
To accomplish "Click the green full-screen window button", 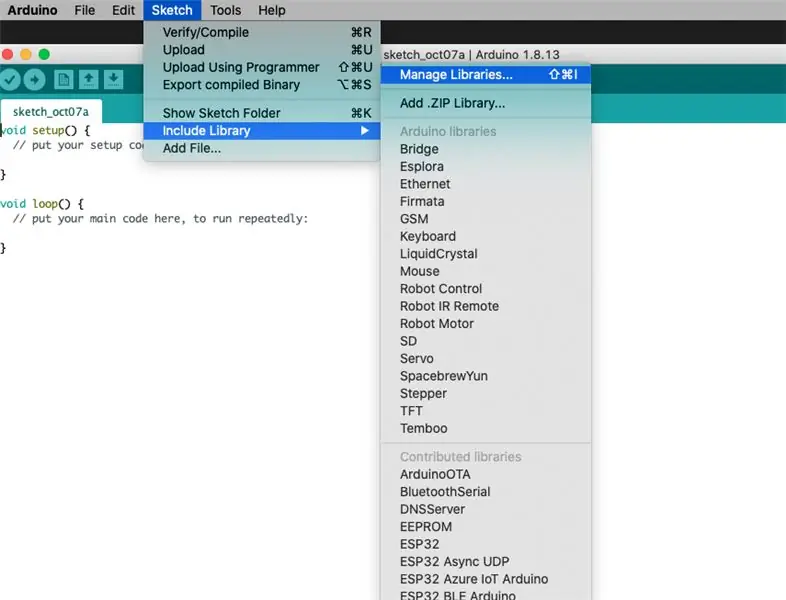I will point(44,54).
